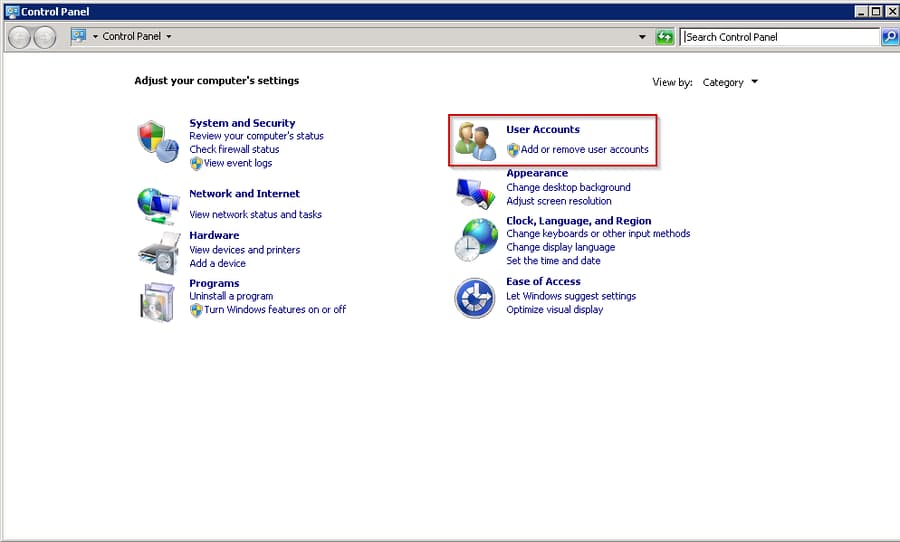This screenshot has width=900, height=542.
Task: Click the green Refresh button
Action: (x=664, y=37)
